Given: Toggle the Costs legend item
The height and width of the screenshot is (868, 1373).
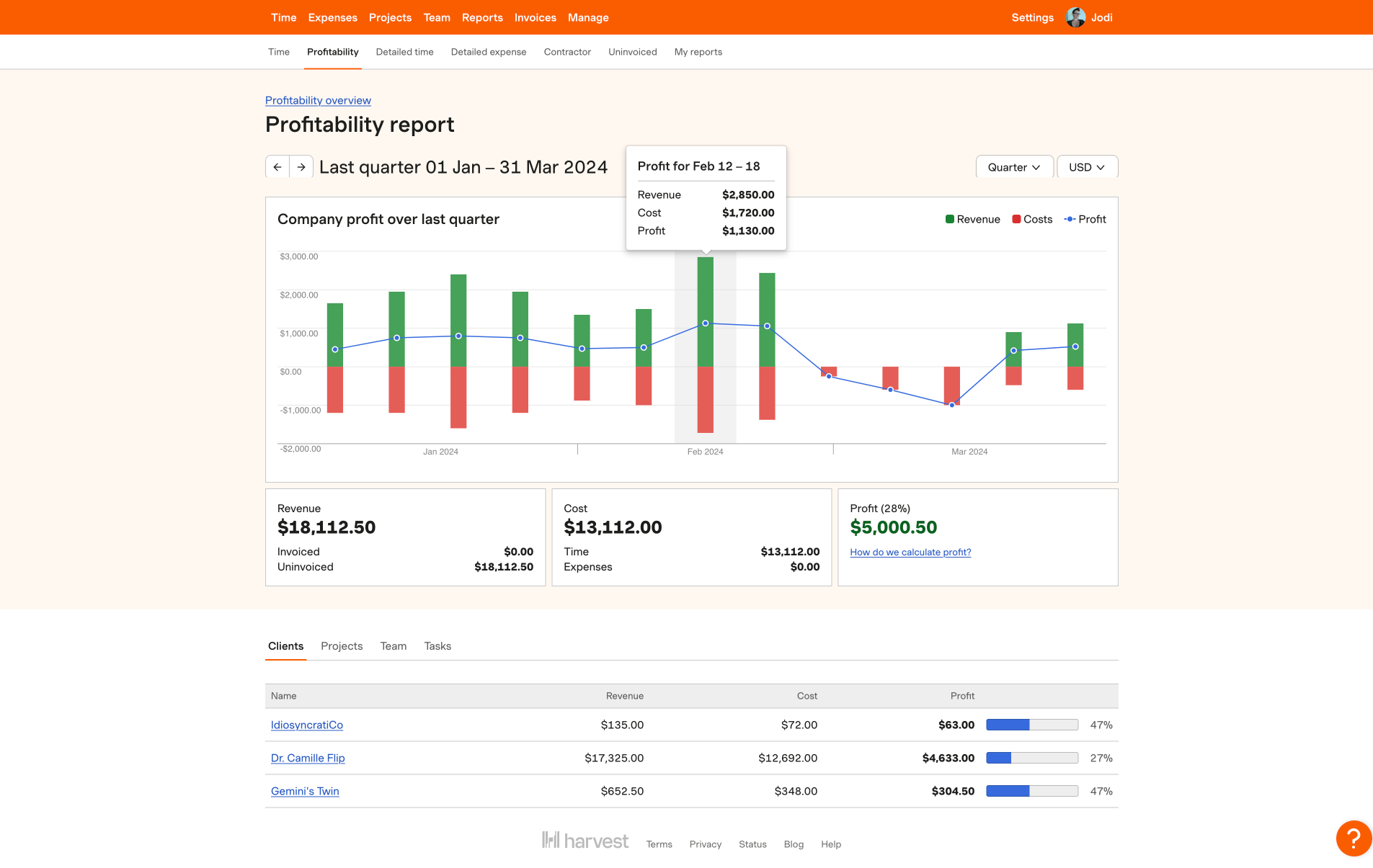Looking at the screenshot, I should tap(1032, 219).
